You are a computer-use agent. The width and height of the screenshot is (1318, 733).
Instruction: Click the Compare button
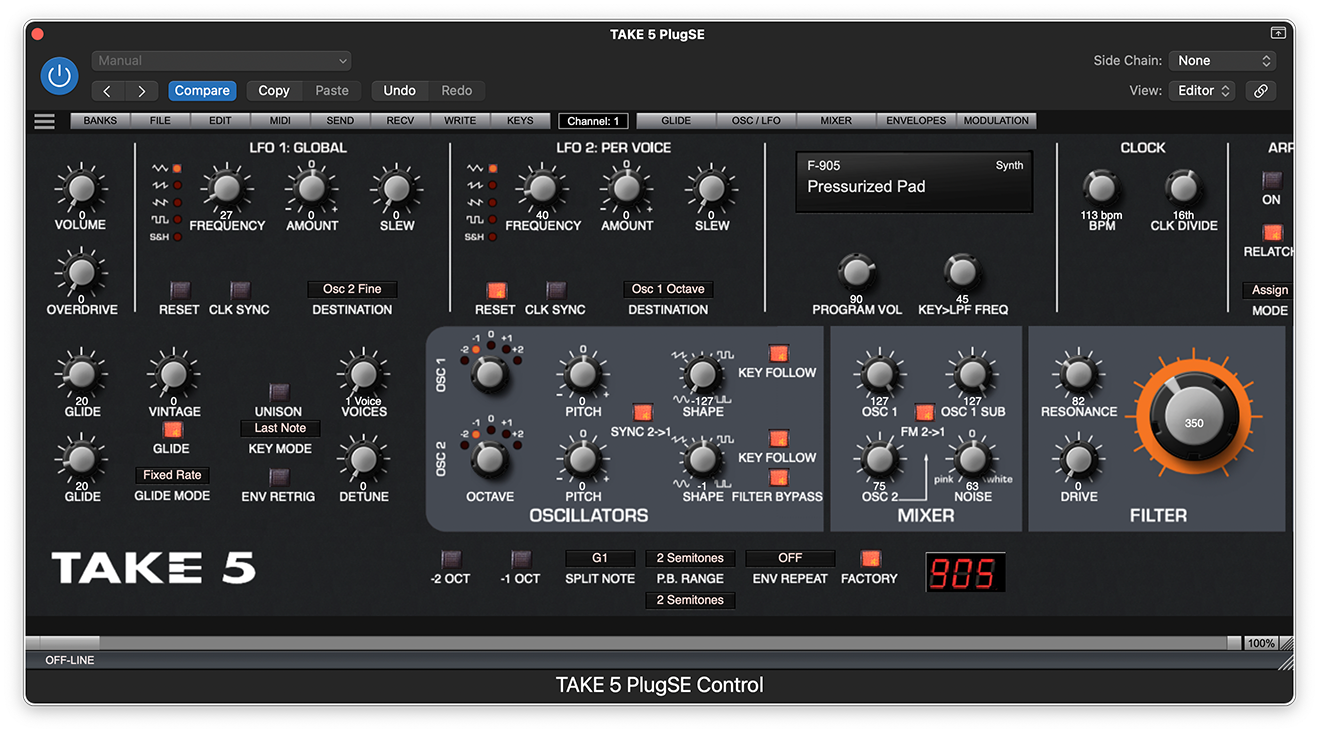pos(202,91)
